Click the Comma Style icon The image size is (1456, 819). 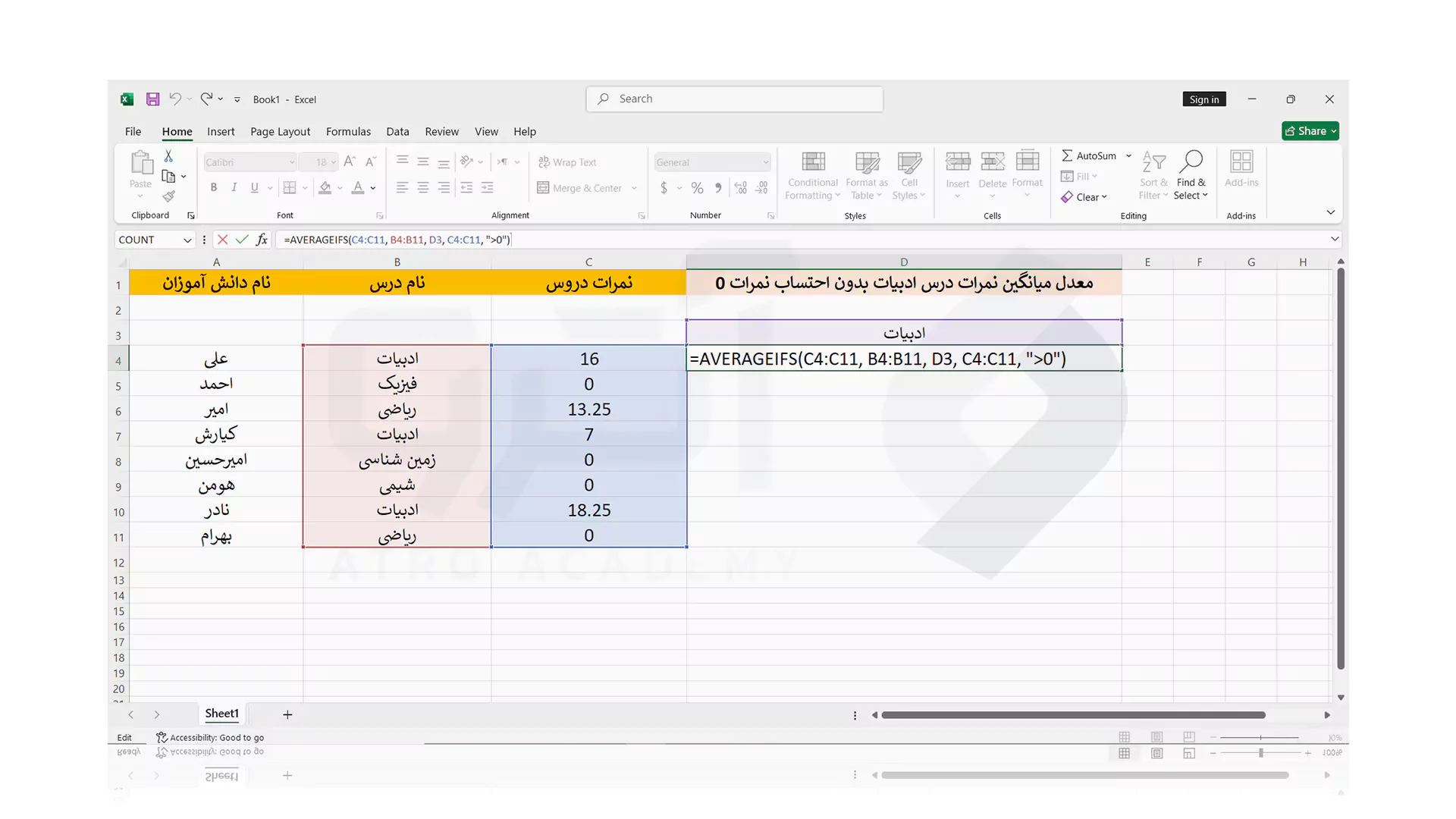pyautogui.click(x=718, y=188)
